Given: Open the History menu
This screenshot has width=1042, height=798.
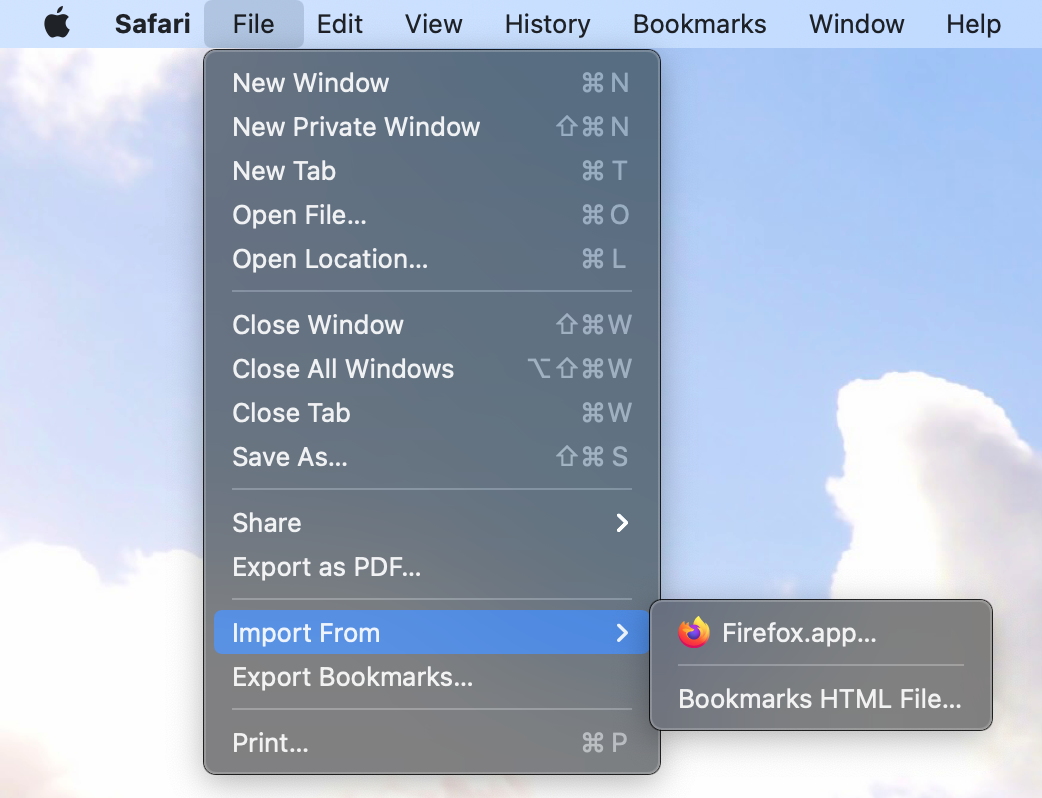Looking at the screenshot, I should click(x=547, y=24).
